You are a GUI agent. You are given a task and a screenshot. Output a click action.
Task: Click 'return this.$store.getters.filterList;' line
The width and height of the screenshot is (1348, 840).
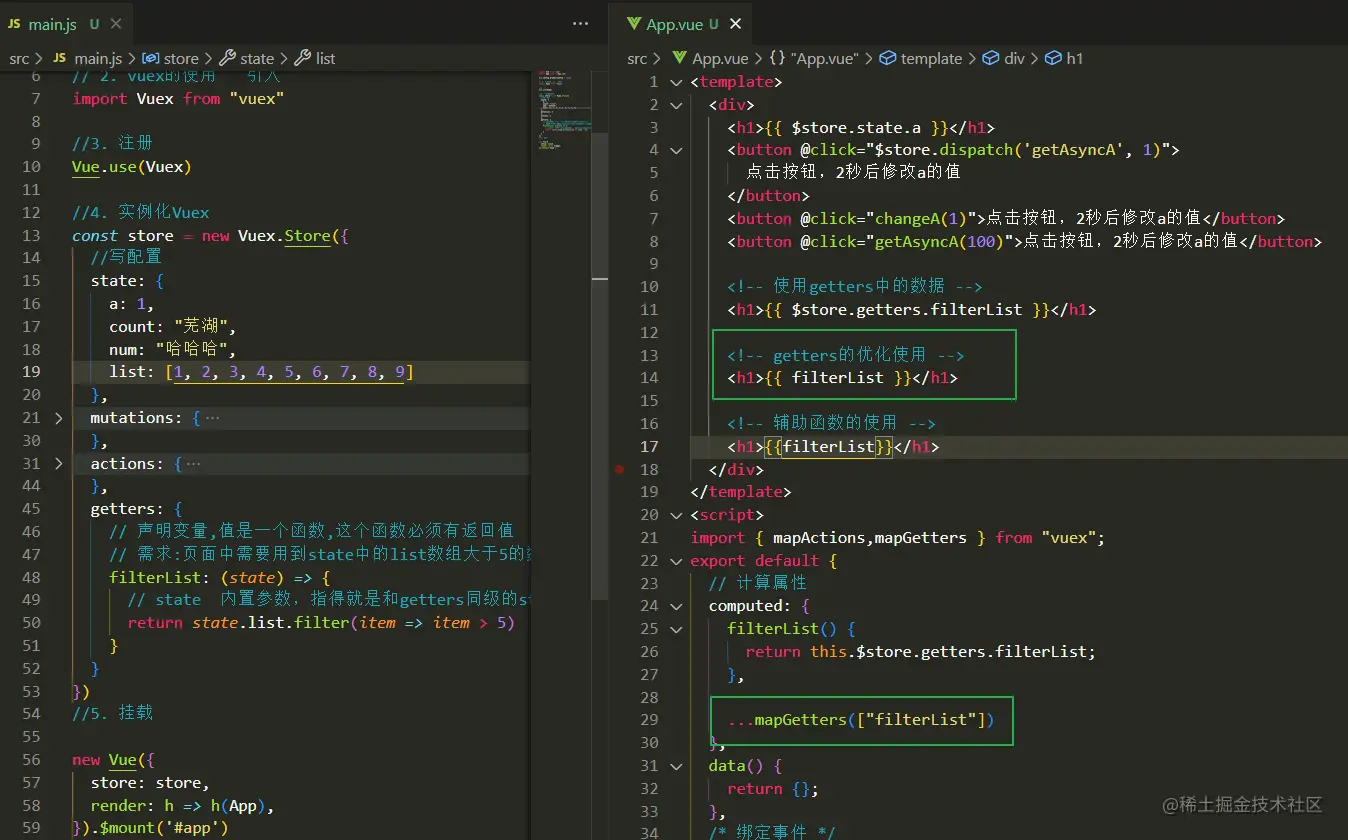(921, 652)
